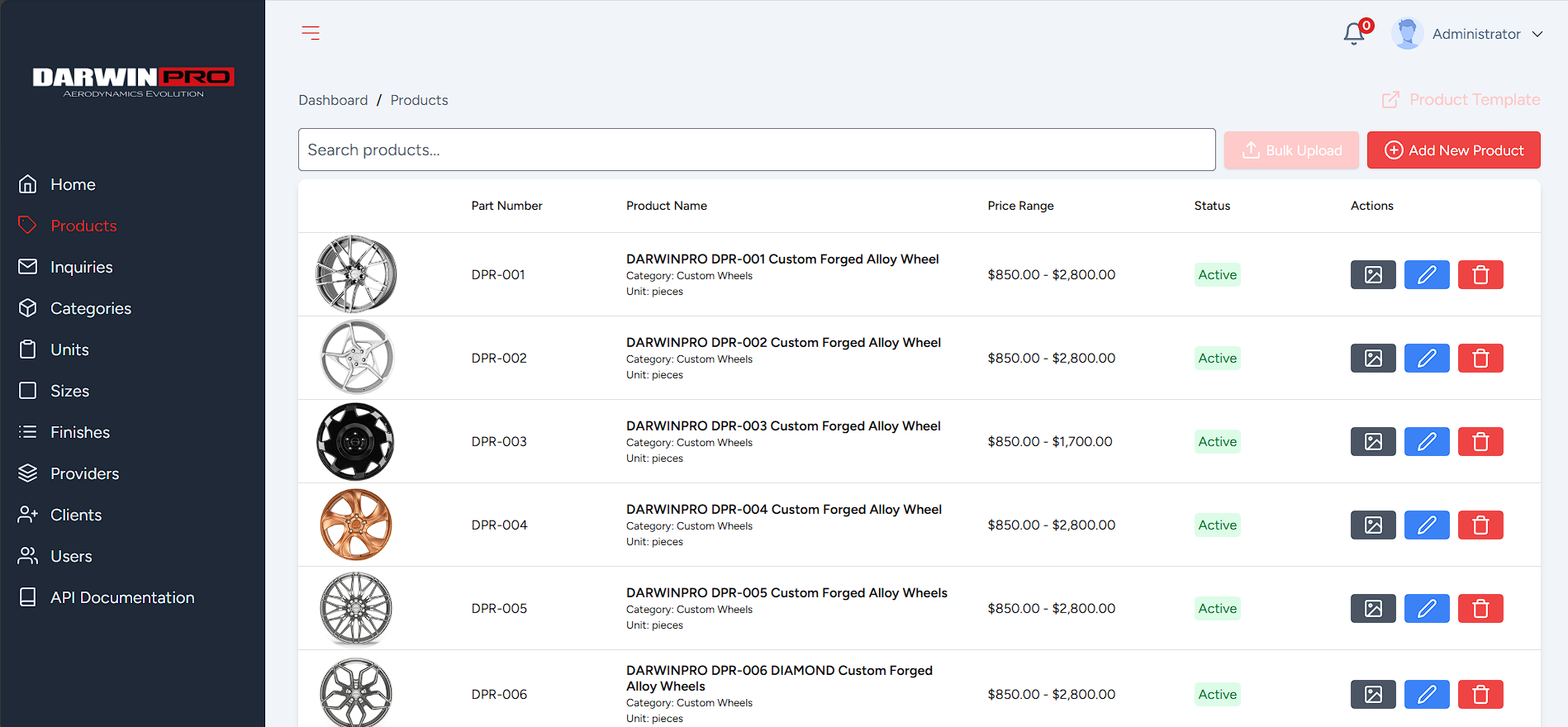Toggle the hamburger sidebar menu icon
1568x727 pixels.
(x=311, y=33)
